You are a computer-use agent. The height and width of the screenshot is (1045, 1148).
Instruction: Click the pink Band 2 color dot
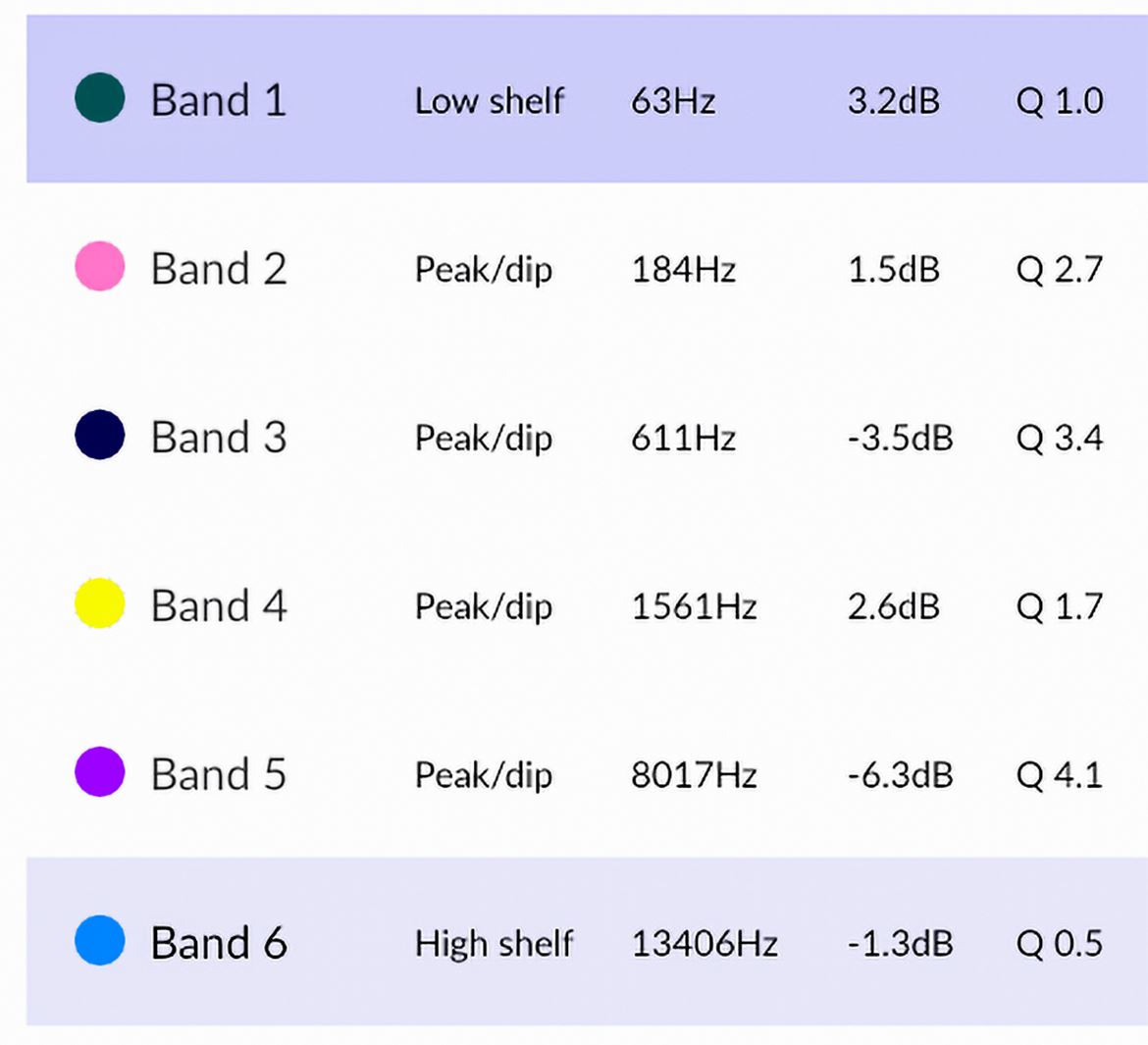(100, 267)
